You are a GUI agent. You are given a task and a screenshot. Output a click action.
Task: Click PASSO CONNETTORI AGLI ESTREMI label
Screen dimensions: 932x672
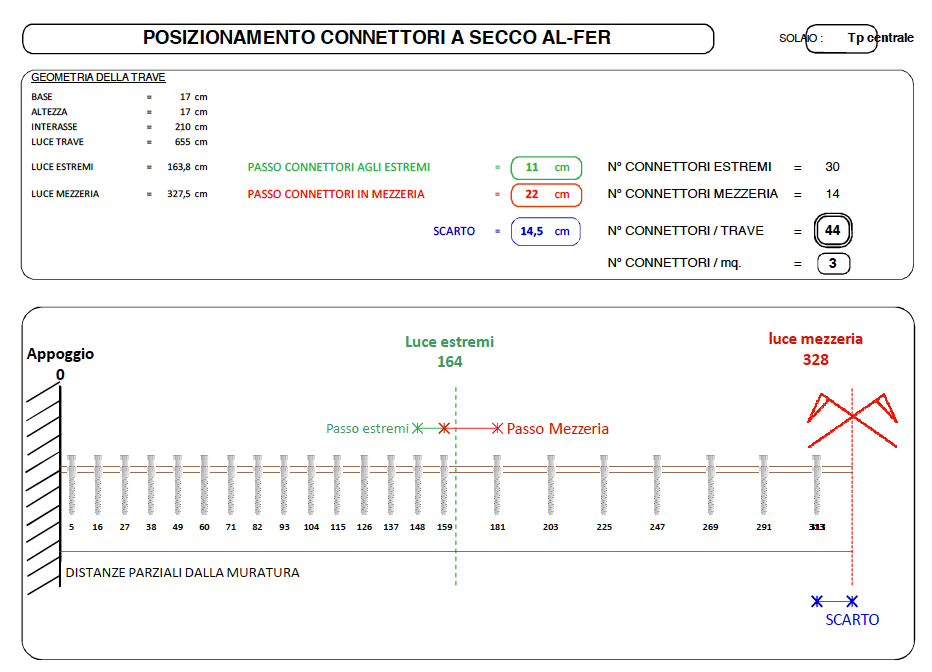click(x=339, y=168)
